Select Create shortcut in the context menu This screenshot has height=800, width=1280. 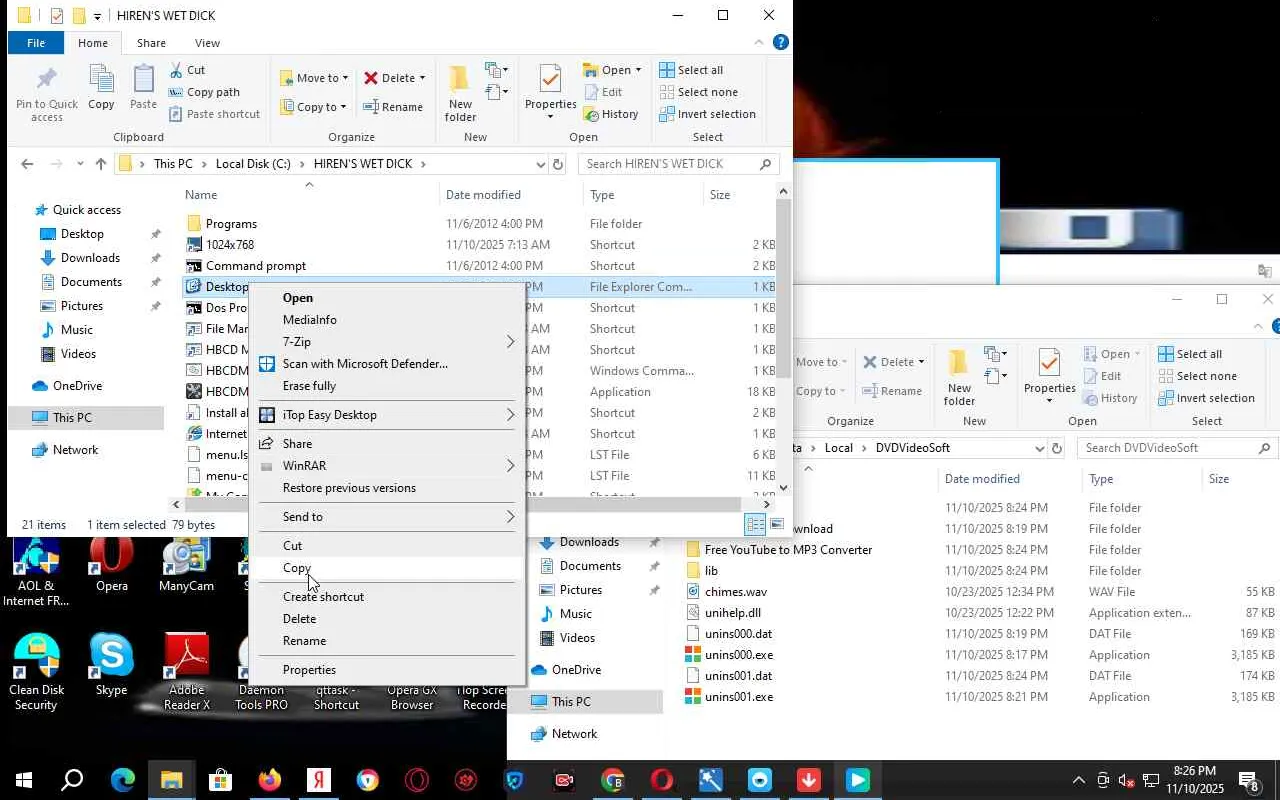[323, 597]
